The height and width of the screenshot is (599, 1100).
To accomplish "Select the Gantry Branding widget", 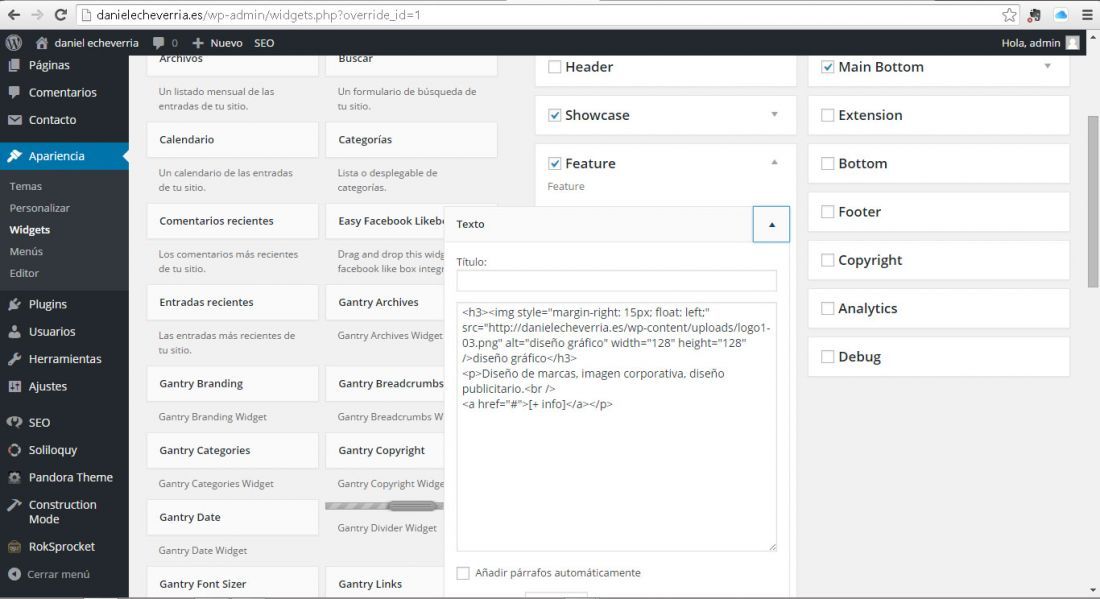I will pos(232,384).
